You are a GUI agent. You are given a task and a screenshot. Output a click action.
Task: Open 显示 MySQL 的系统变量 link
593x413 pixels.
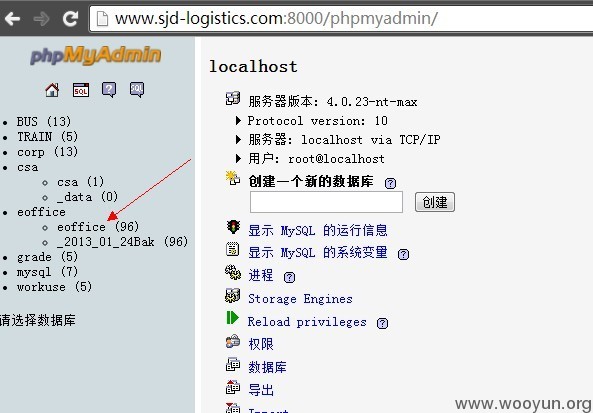(318, 253)
